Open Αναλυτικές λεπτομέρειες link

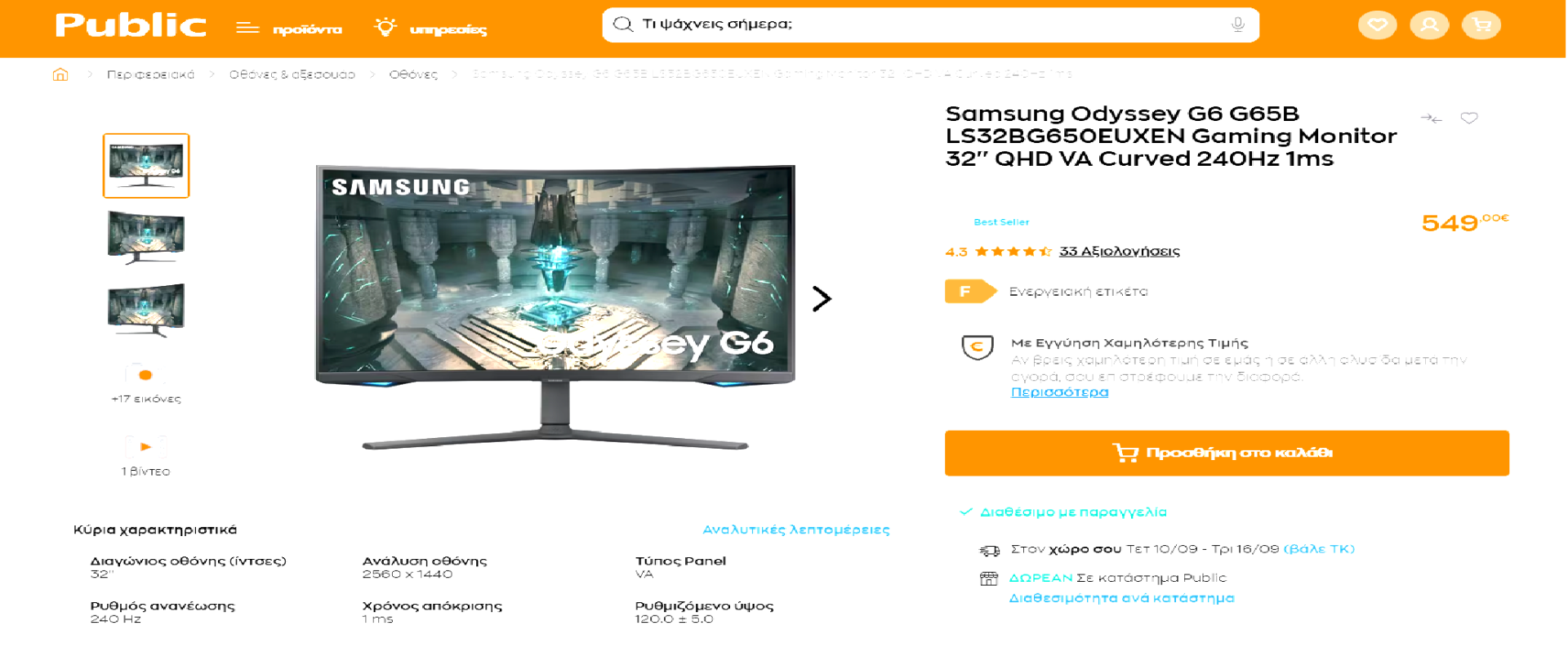click(x=796, y=530)
